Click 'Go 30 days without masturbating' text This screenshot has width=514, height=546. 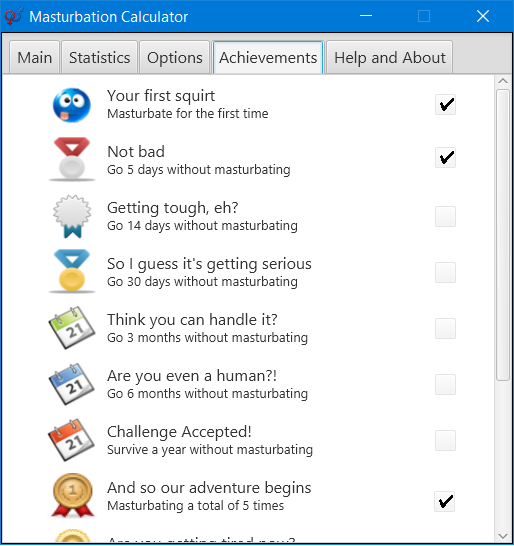202,282
